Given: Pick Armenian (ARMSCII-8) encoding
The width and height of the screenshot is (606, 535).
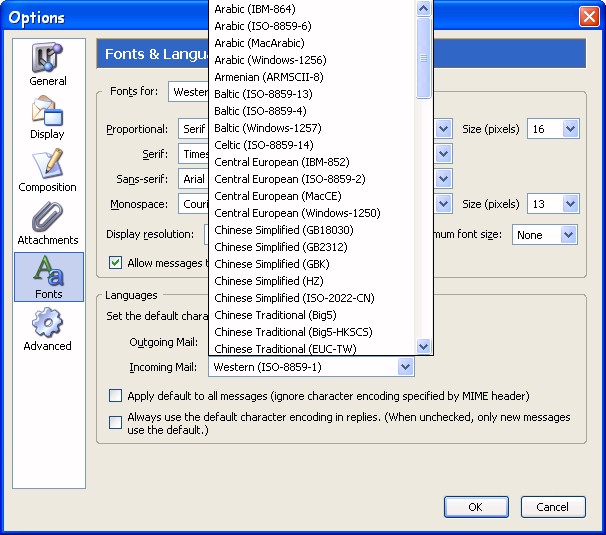Looking at the screenshot, I should (x=312, y=77).
